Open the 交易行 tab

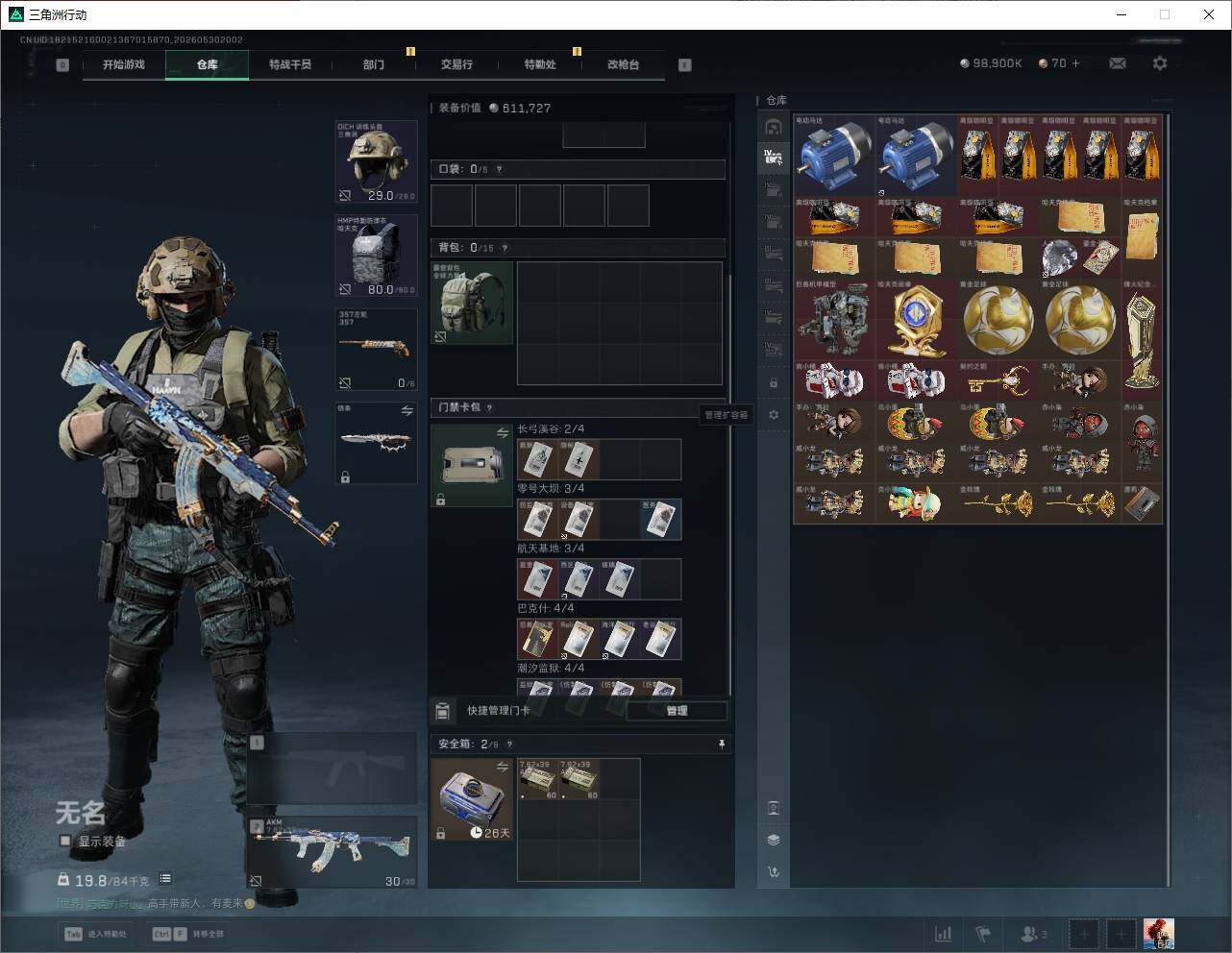pyautogui.click(x=456, y=64)
